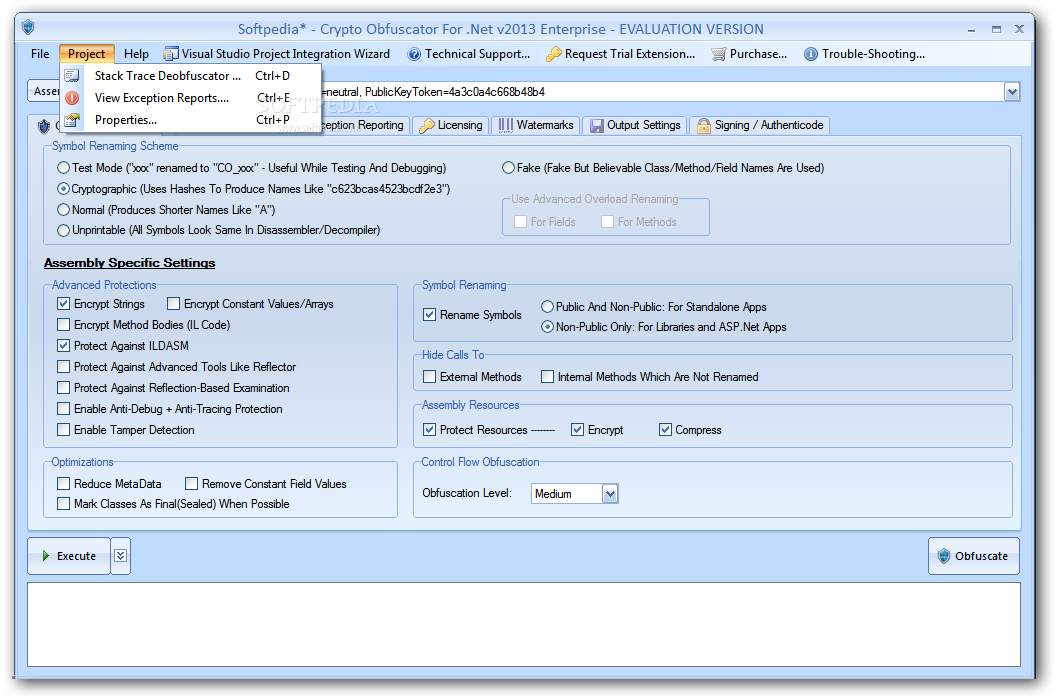1056x699 pixels.
Task: Close the open Project menu
Action: tap(87, 54)
